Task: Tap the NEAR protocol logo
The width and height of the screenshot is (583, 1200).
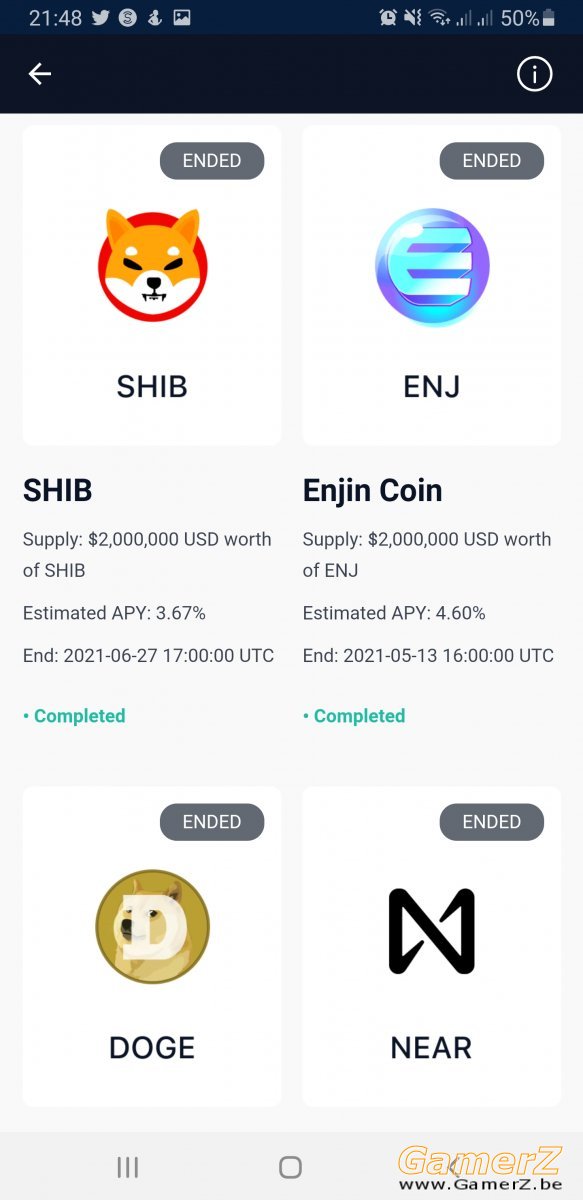Action: coord(432,931)
